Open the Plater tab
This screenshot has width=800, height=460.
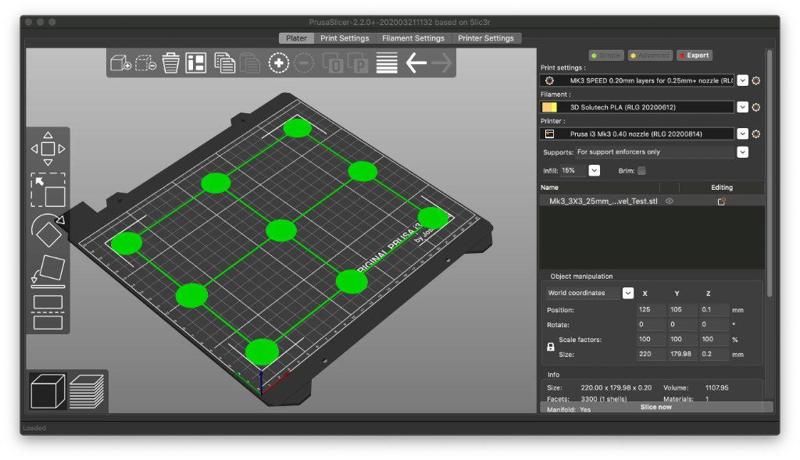click(296, 38)
